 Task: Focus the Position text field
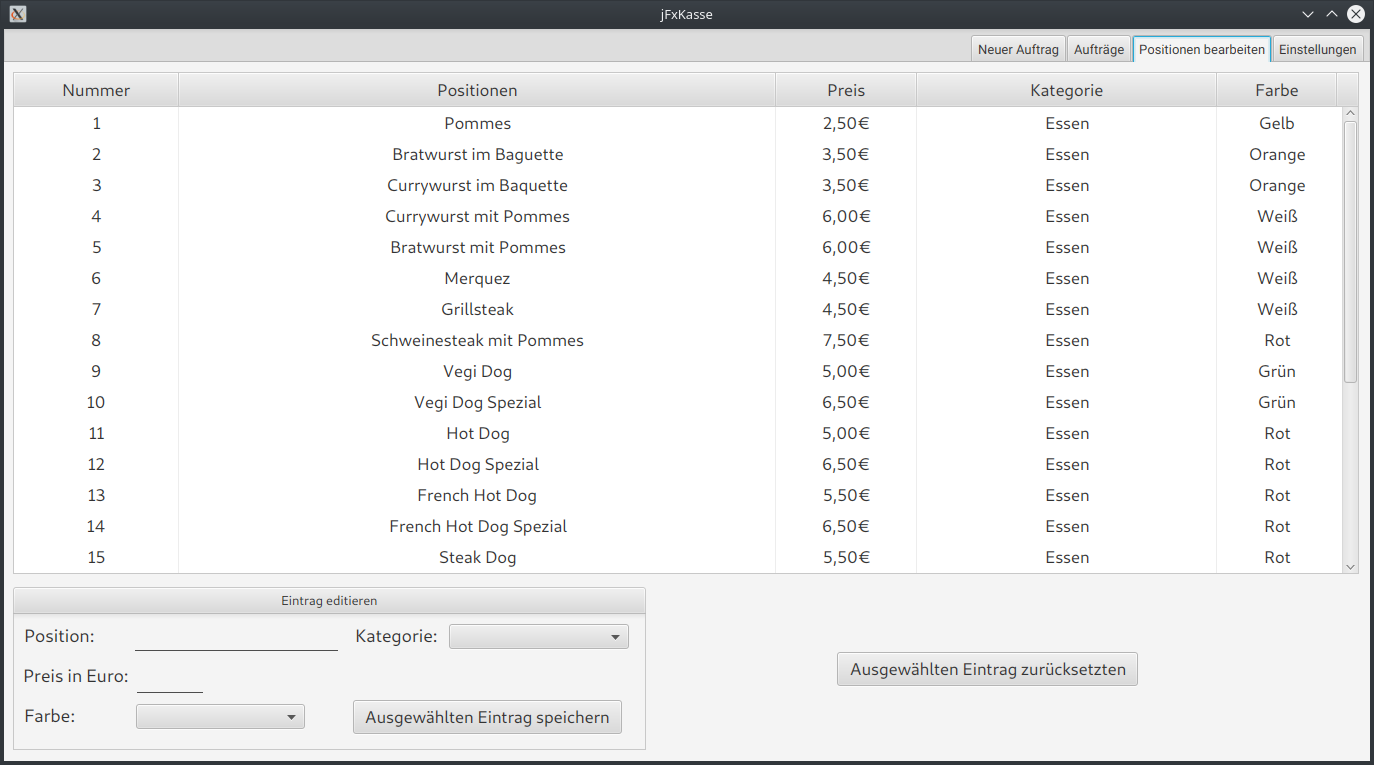(x=236, y=637)
